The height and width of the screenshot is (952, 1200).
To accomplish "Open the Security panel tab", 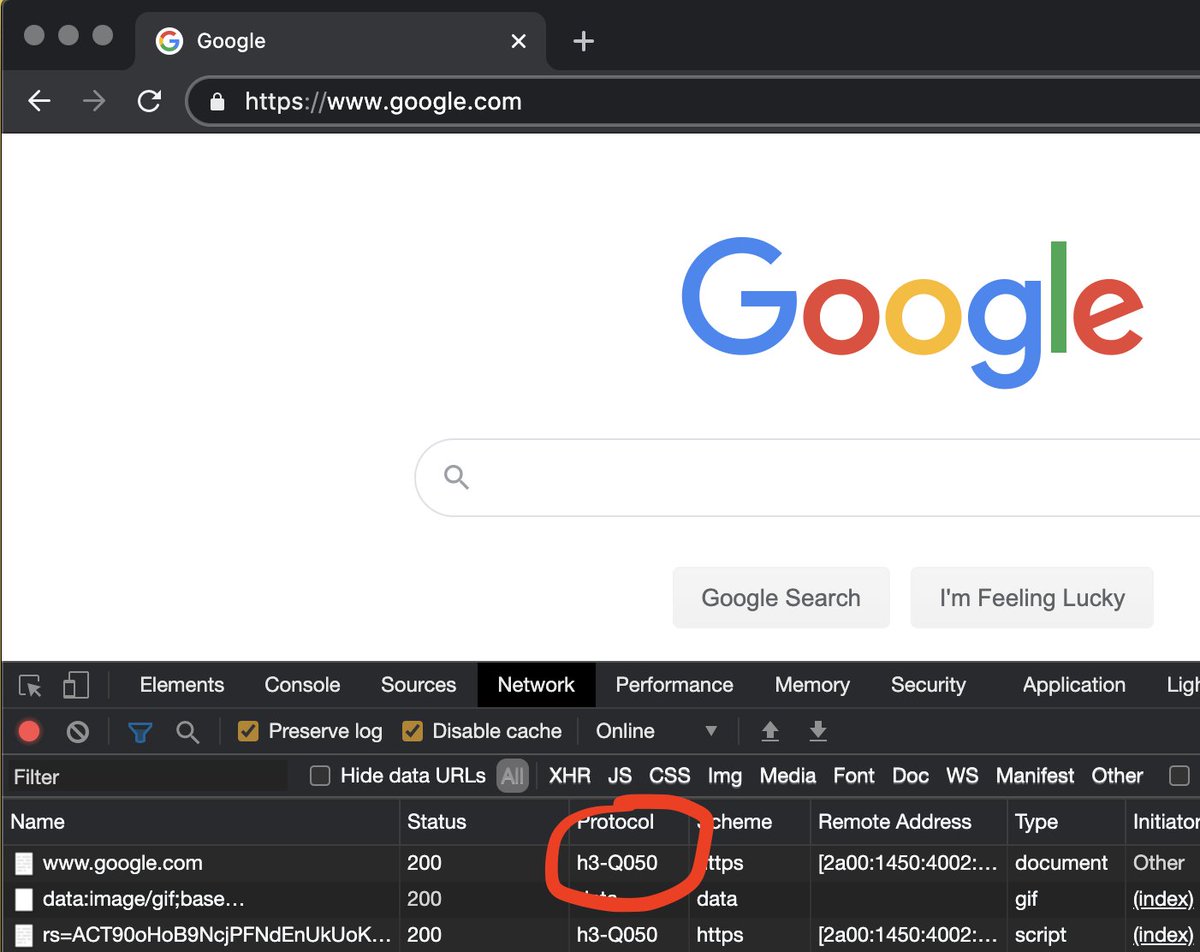I will click(928, 685).
